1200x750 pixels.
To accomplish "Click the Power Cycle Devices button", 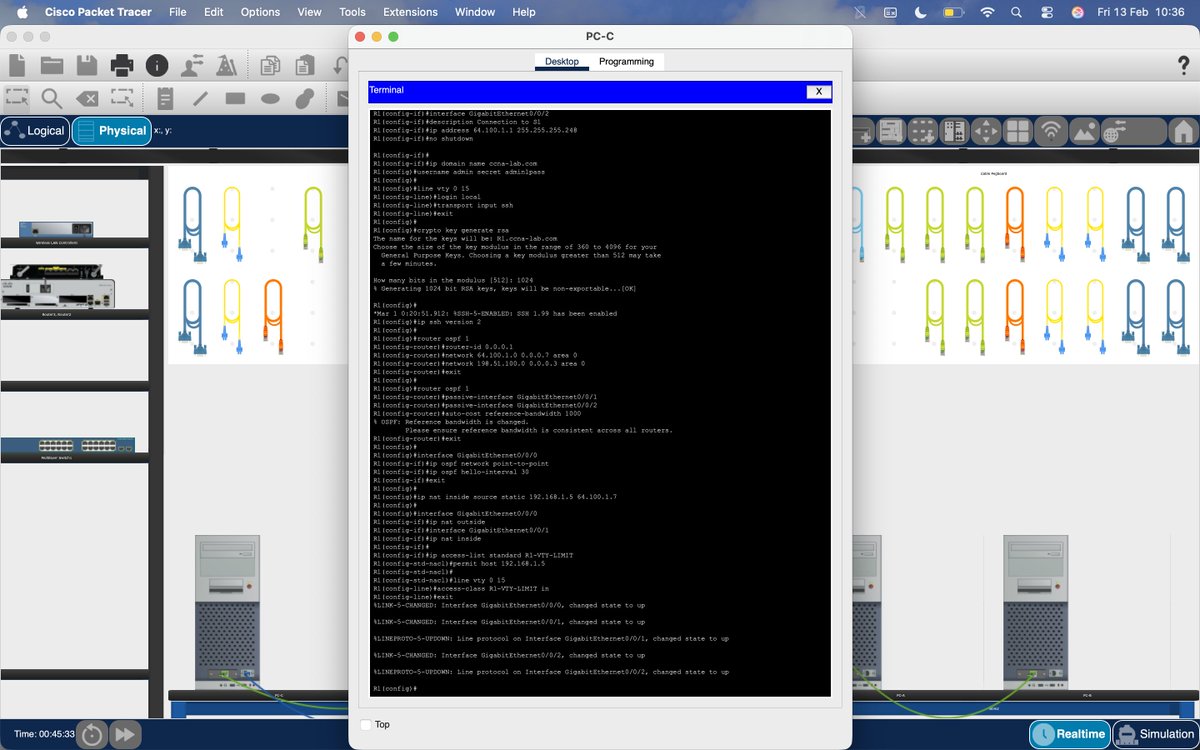I will point(92,734).
